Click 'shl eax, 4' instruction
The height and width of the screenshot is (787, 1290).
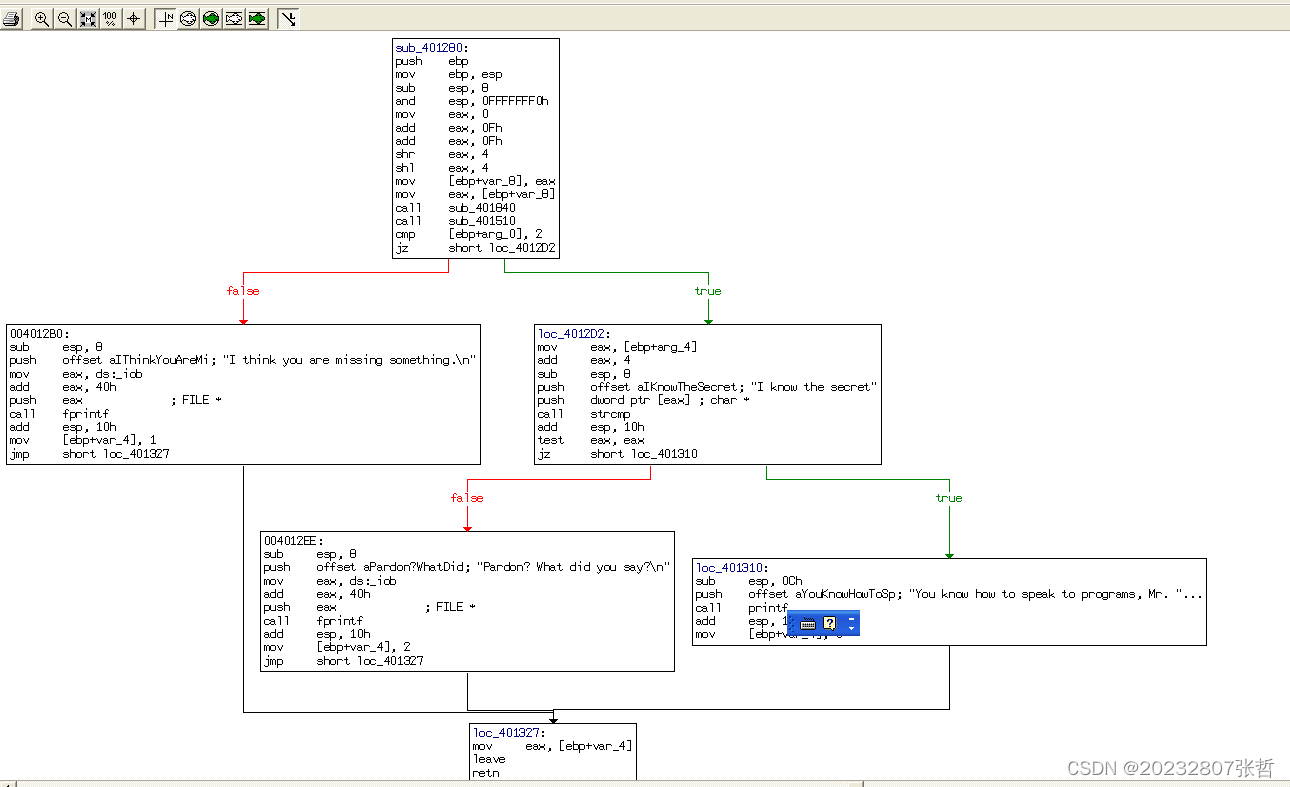point(442,168)
